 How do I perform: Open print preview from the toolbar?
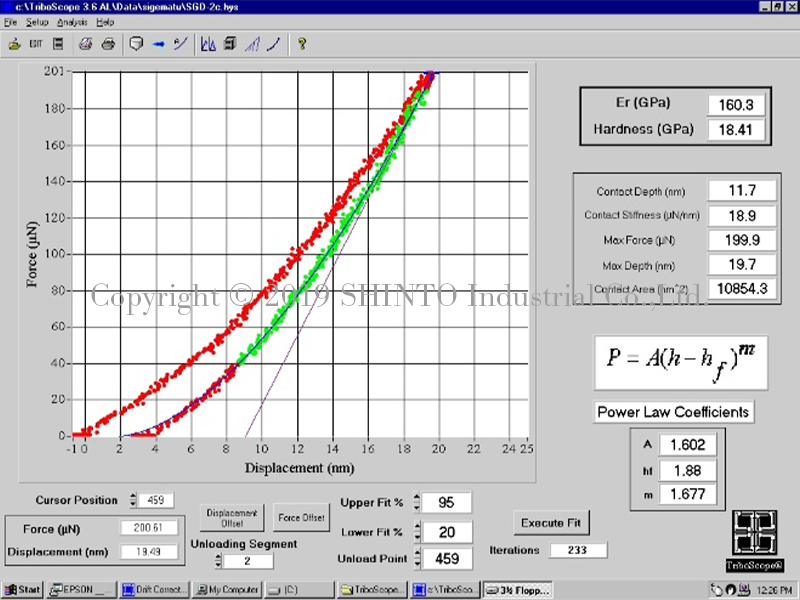click(x=85, y=44)
